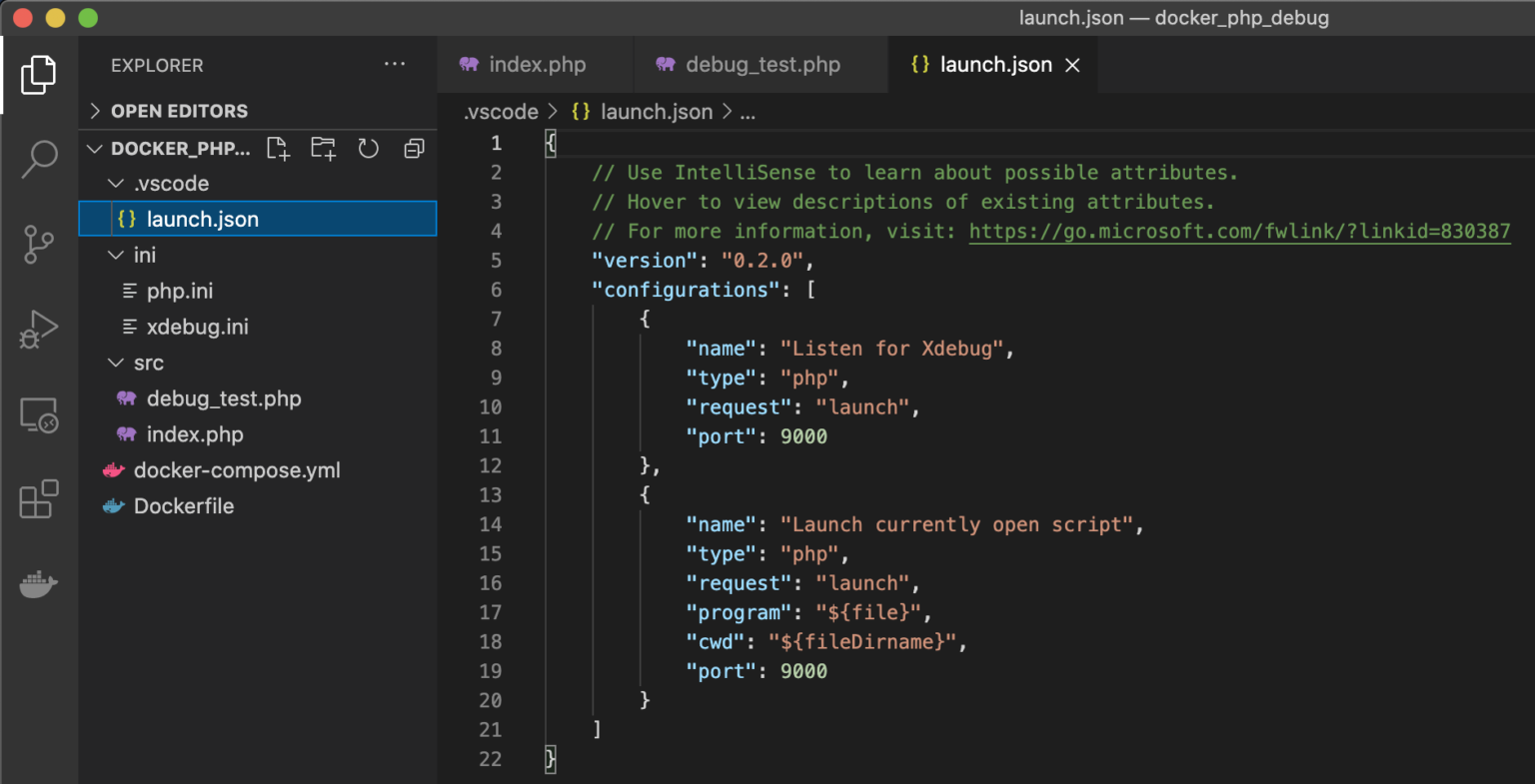Image resolution: width=1535 pixels, height=784 pixels.
Task: Click the "${file}" program value
Action: point(867,613)
